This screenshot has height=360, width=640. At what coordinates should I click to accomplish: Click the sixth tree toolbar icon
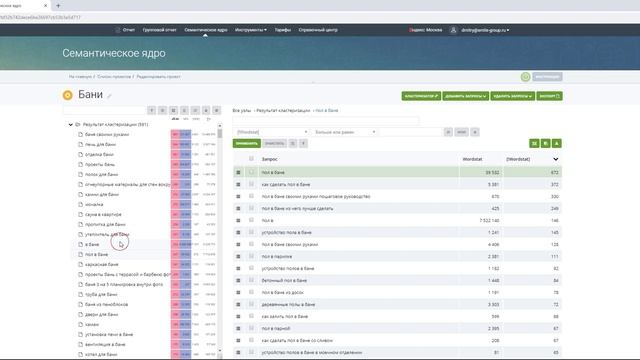pos(206,110)
